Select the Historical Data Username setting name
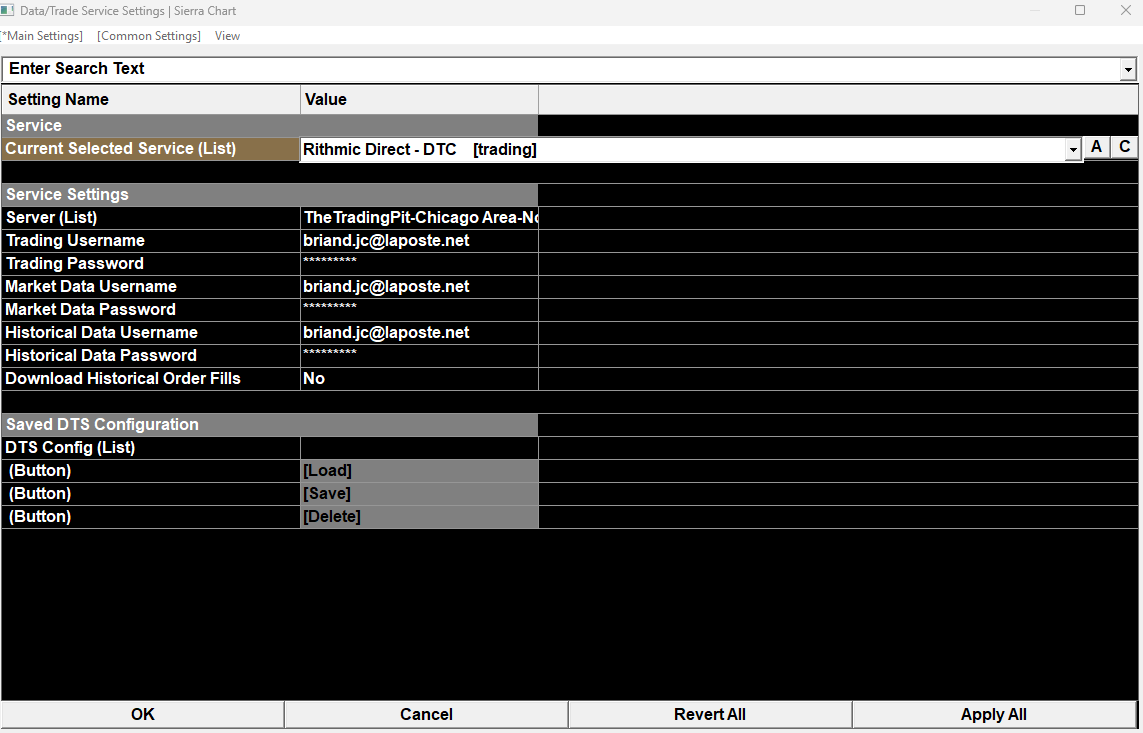The image size is (1143, 733). pyautogui.click(x=151, y=332)
